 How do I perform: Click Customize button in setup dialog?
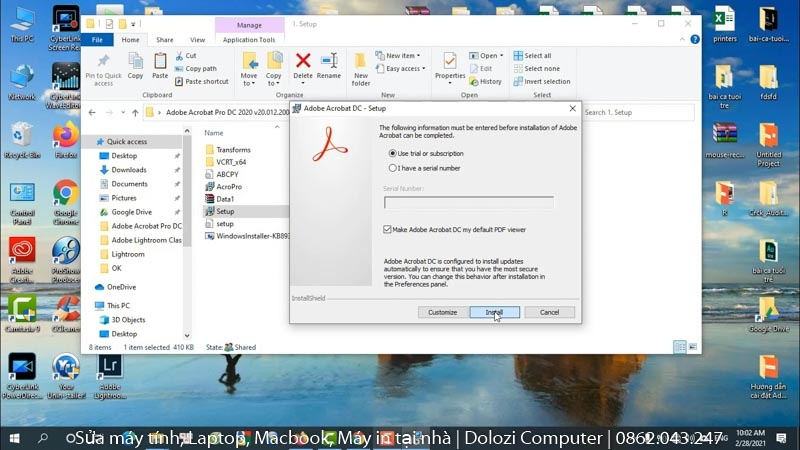click(x=442, y=312)
